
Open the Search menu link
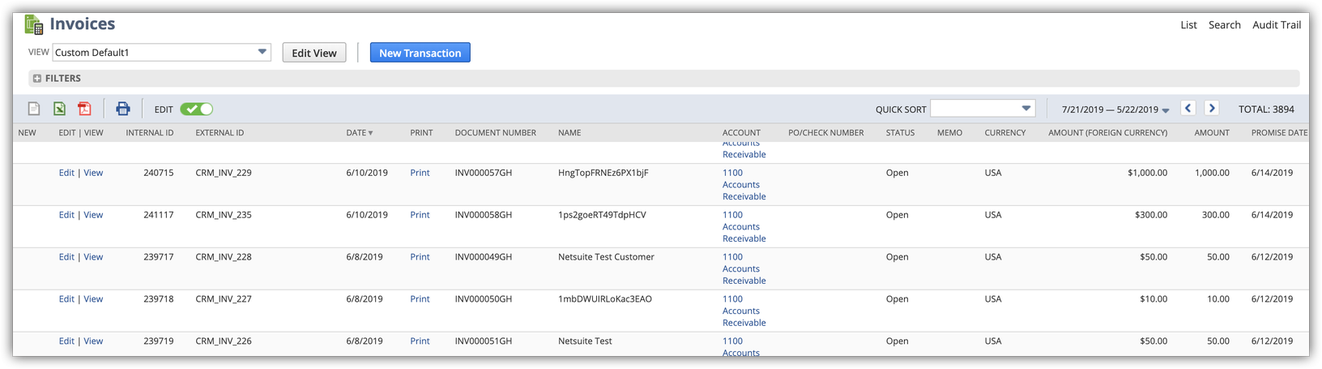coord(1224,25)
